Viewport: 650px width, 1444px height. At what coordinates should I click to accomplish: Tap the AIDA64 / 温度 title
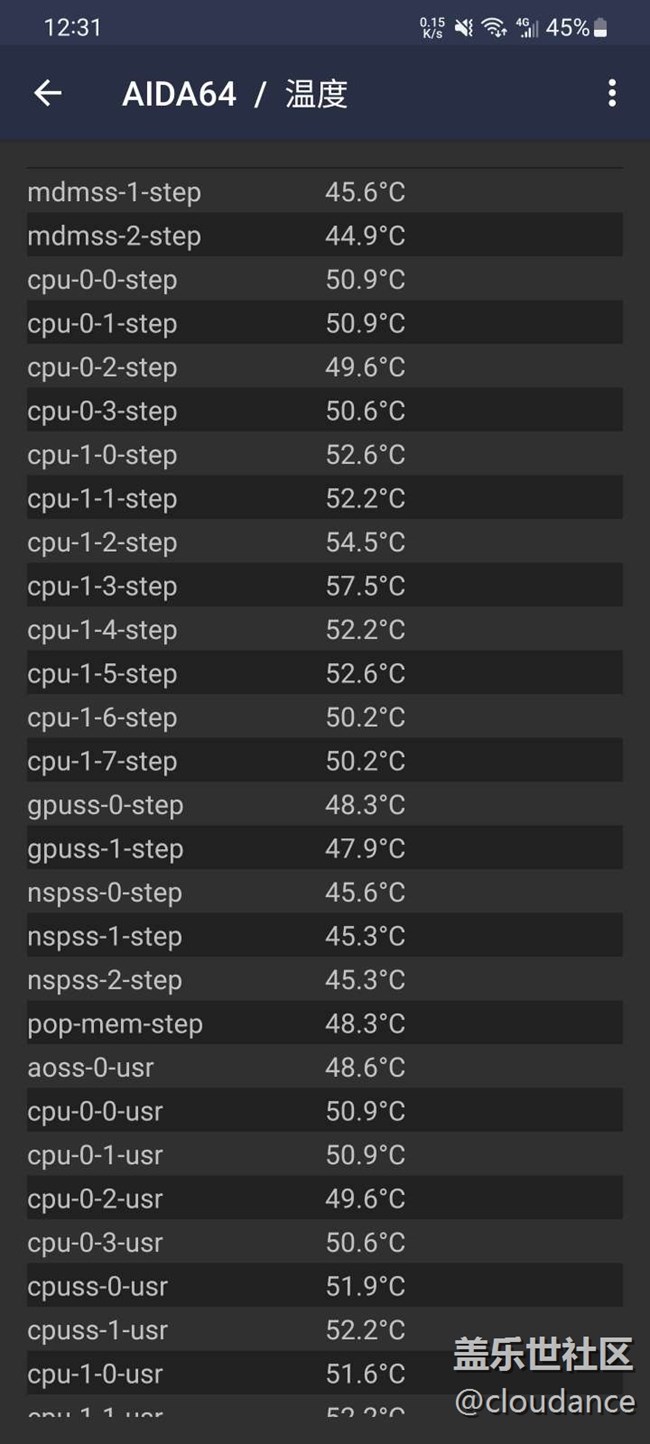pos(235,94)
